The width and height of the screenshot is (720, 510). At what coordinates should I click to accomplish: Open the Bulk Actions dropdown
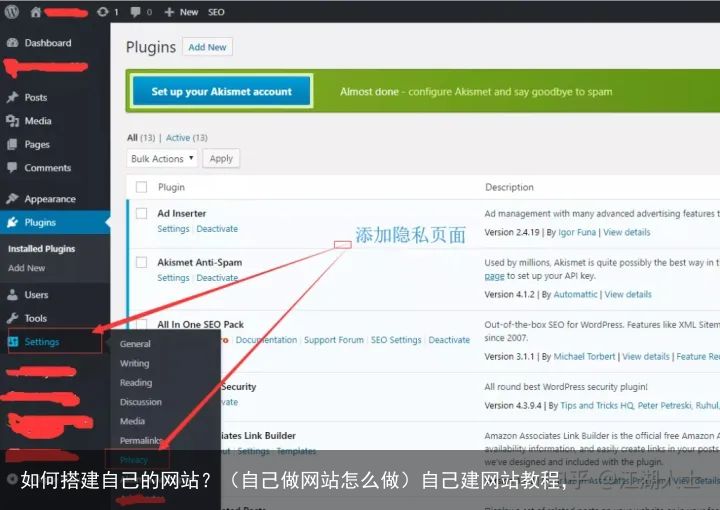(162, 158)
